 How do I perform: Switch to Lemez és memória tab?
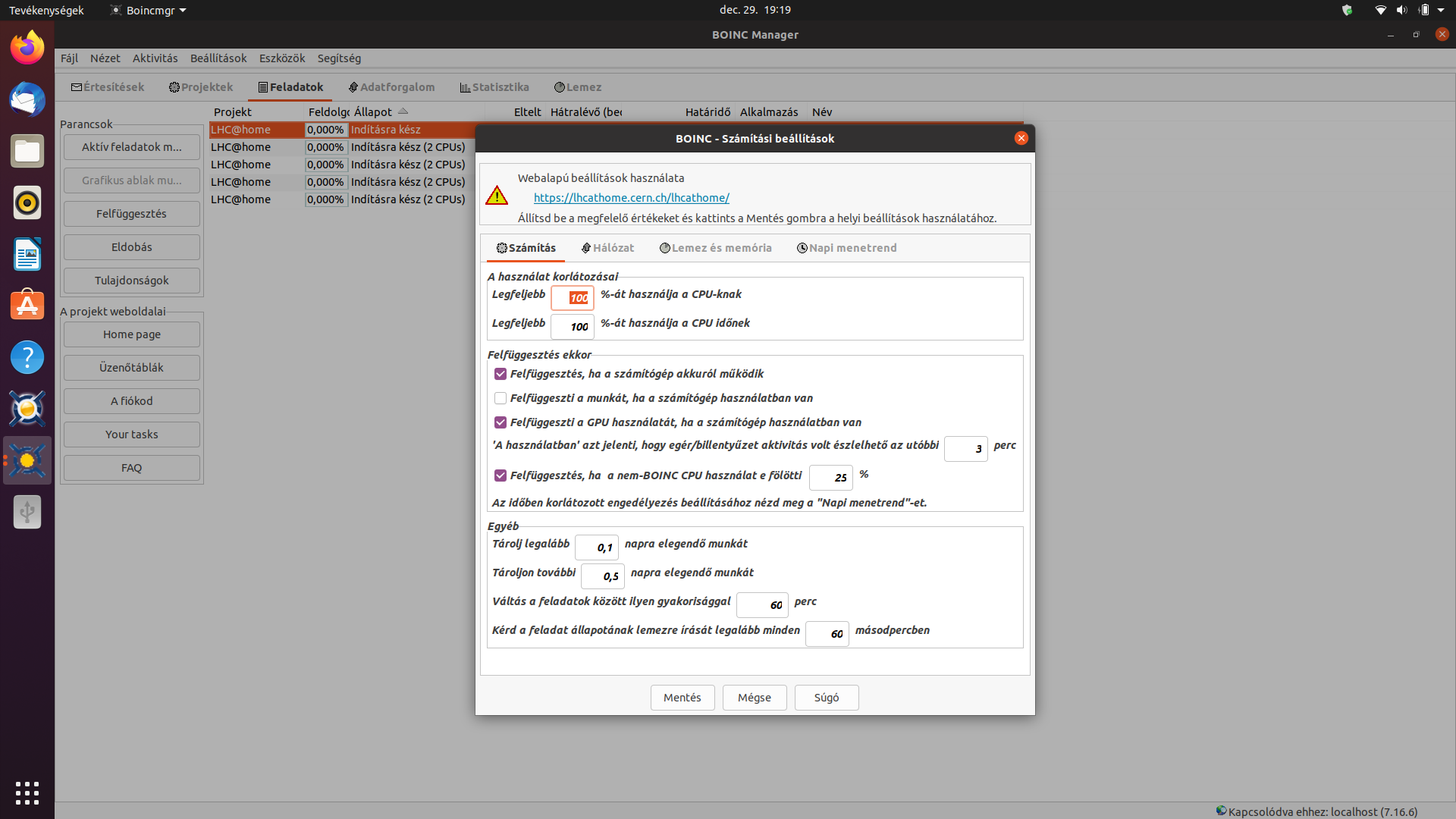pyautogui.click(x=716, y=248)
